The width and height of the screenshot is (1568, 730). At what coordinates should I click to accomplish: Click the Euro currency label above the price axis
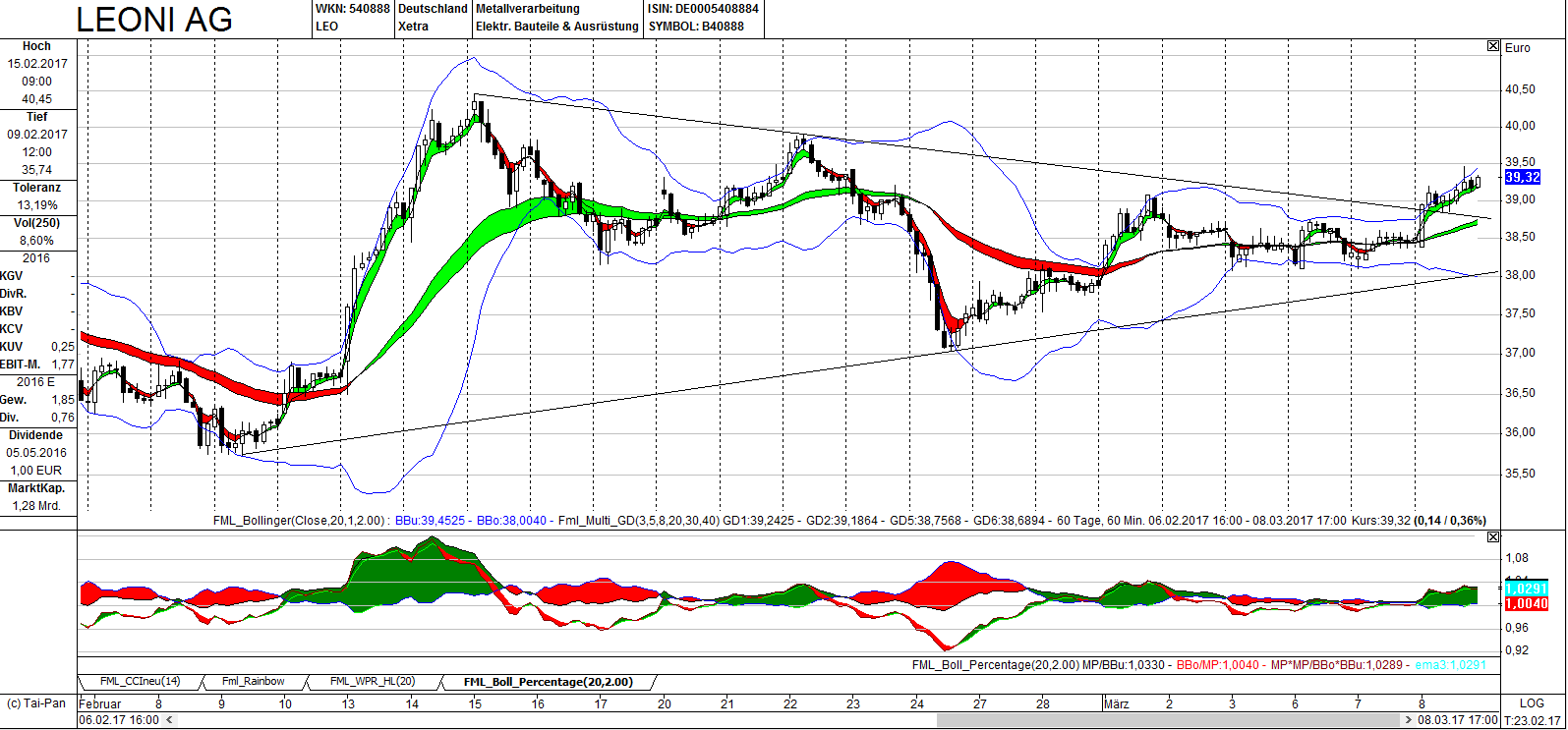pyautogui.click(x=1518, y=48)
